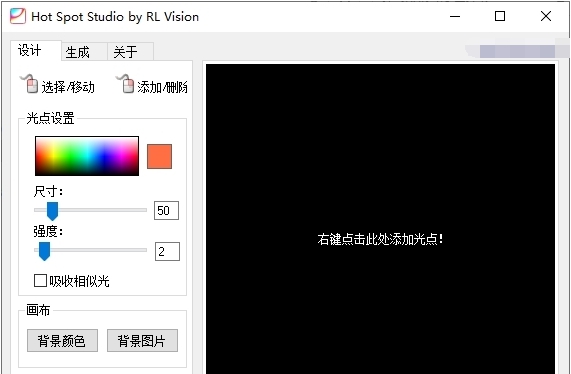The height and width of the screenshot is (374, 571).
Task: Click the Hot Spot Studio app icon
Action: pos(18,16)
